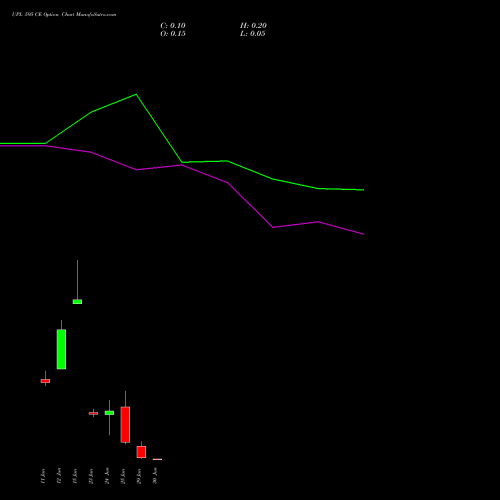
Task: Click the close value C: 0.10
Action: (173, 26)
